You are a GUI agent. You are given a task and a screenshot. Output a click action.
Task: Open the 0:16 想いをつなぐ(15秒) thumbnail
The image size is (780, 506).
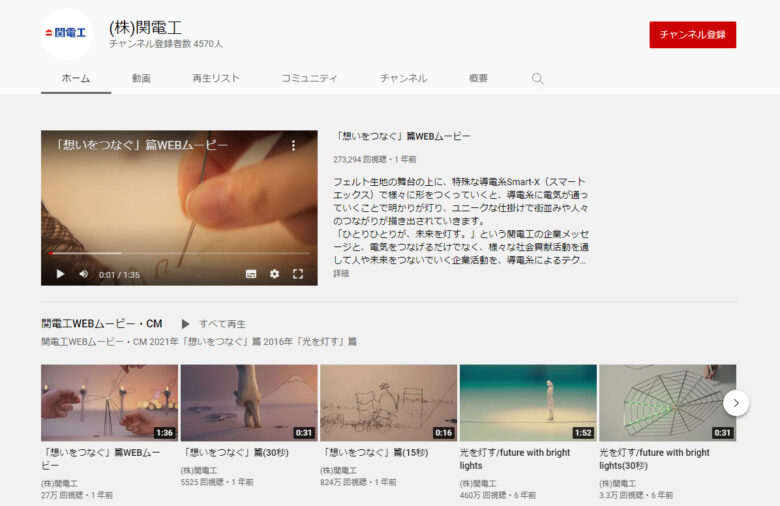(389, 403)
